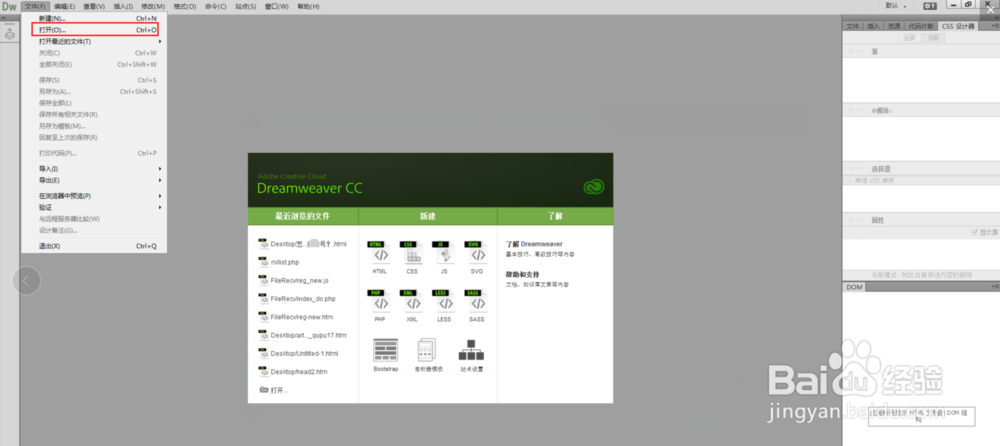Open the 站点(S) menu
This screenshot has width=1000, height=446.
tap(246, 6)
